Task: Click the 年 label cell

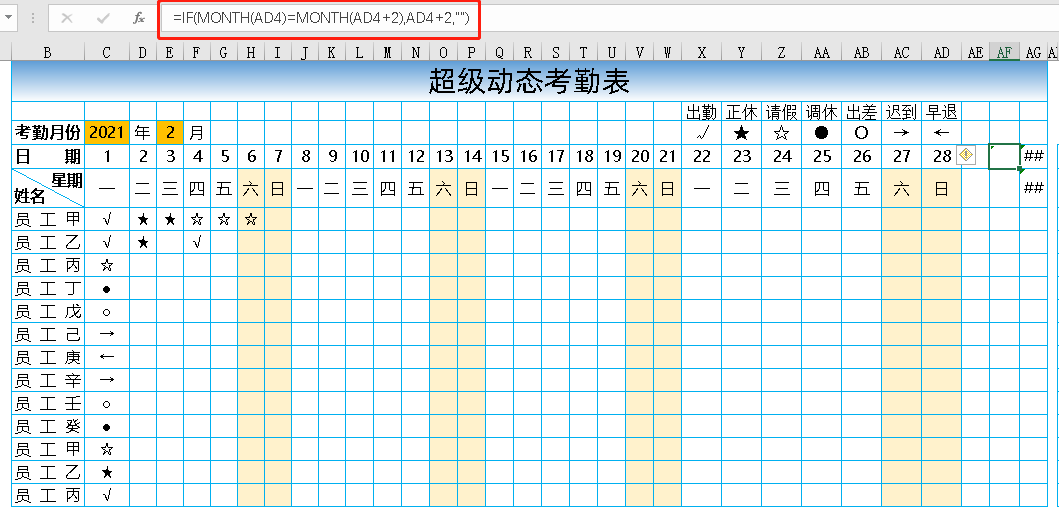Action: [x=143, y=132]
